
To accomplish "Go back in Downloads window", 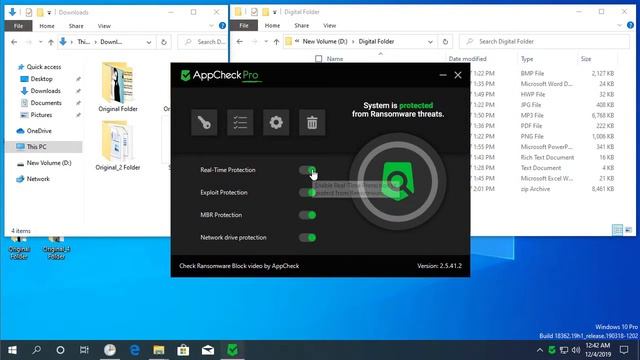I will tap(14, 42).
